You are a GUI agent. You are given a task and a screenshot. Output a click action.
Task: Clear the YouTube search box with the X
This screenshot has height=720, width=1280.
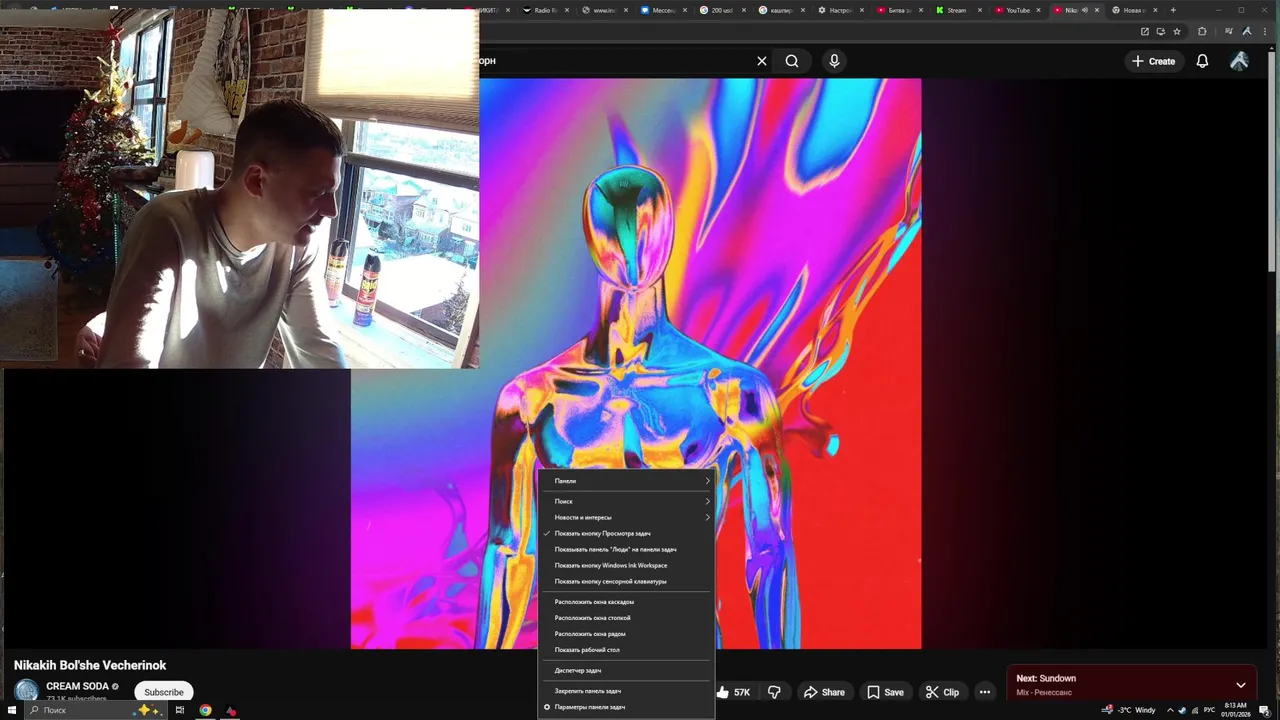pyautogui.click(x=762, y=61)
